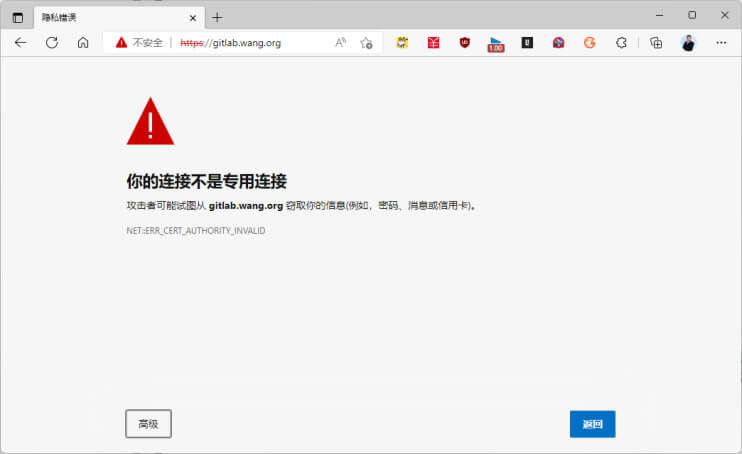The width and height of the screenshot is (742, 454).
Task: Open the black square extension icon
Action: tap(527, 43)
